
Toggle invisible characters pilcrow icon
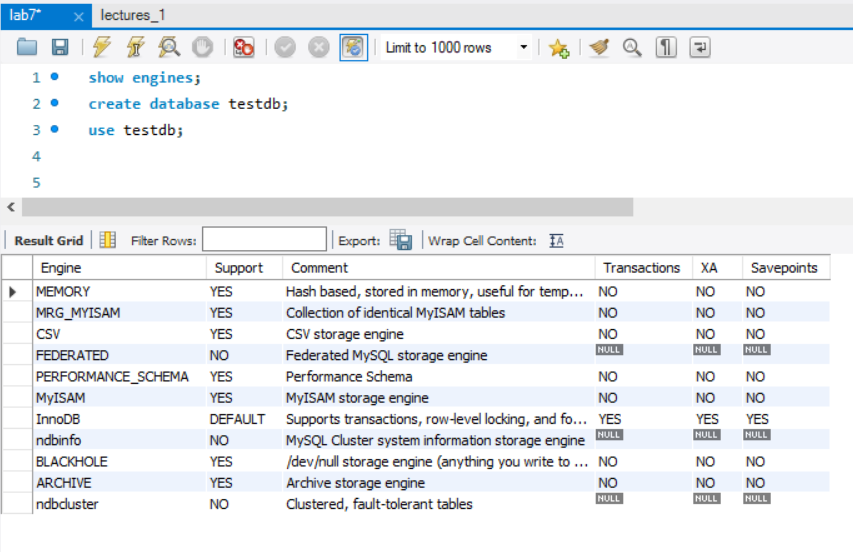pyautogui.click(x=666, y=47)
